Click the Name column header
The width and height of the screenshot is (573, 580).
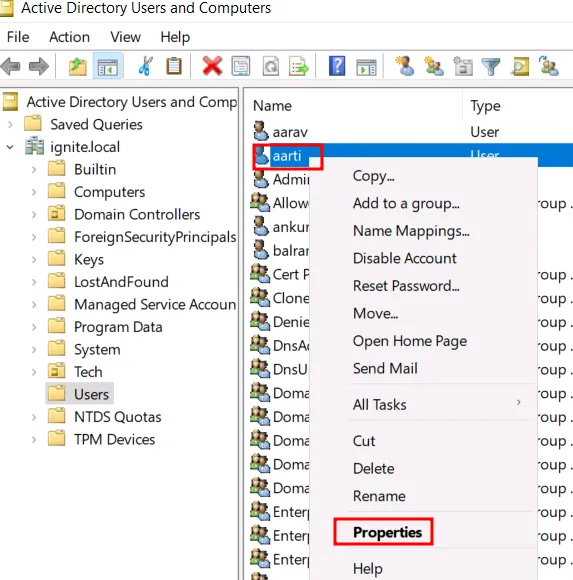point(272,106)
